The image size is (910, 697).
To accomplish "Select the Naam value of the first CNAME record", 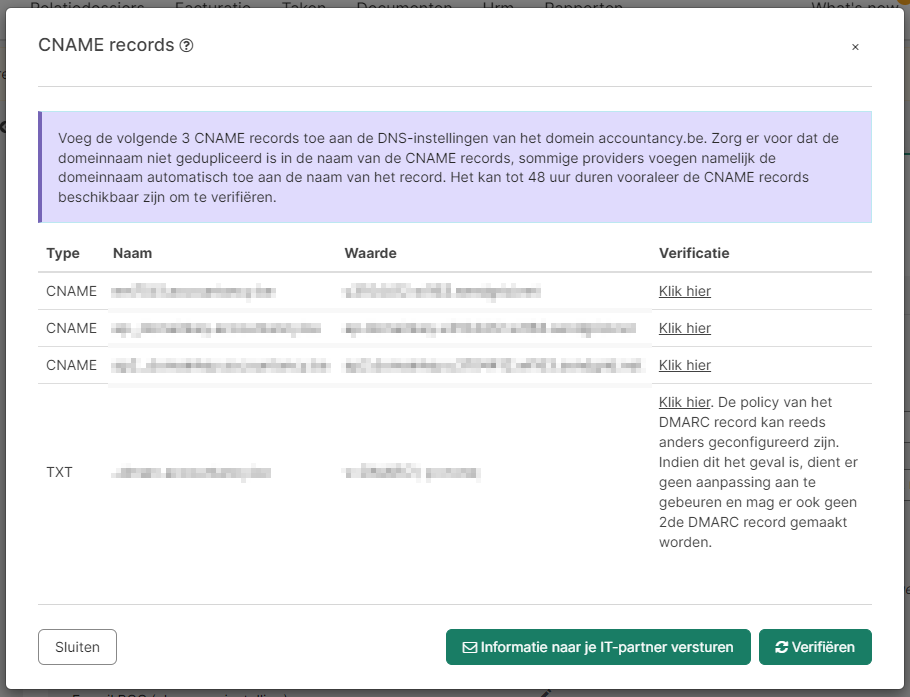I will click(x=193, y=292).
